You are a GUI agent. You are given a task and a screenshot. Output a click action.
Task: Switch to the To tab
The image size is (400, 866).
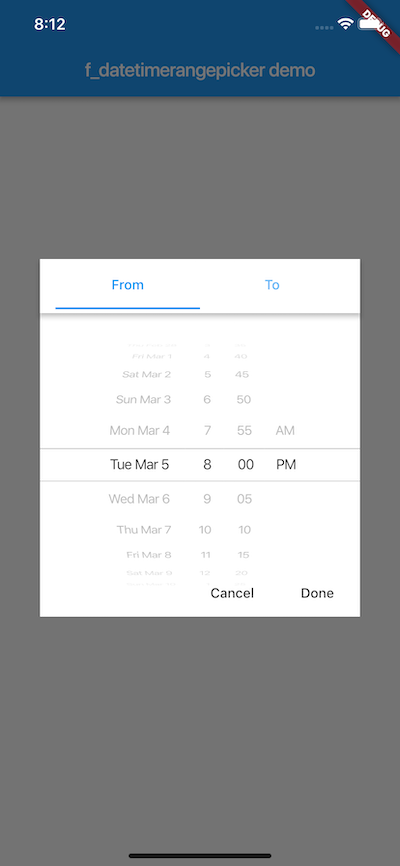coord(272,285)
